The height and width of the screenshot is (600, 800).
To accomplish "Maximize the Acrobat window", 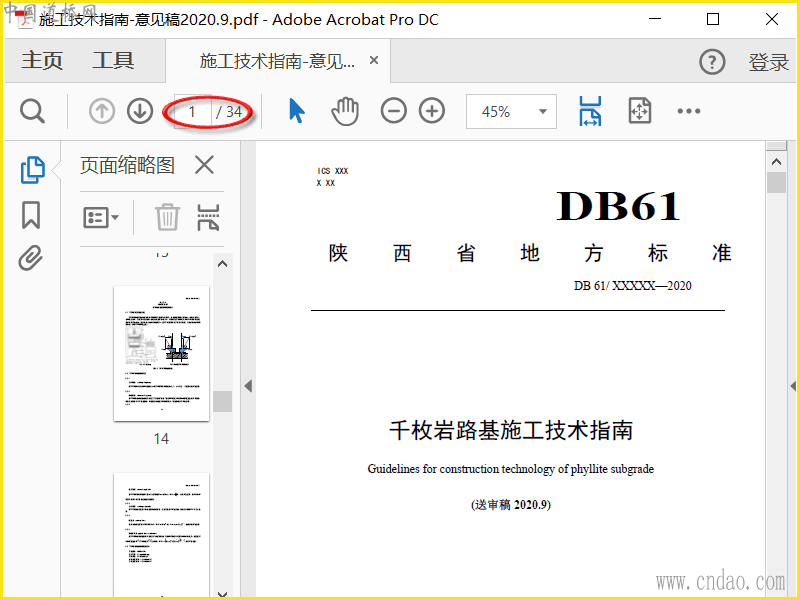I will coord(713,19).
